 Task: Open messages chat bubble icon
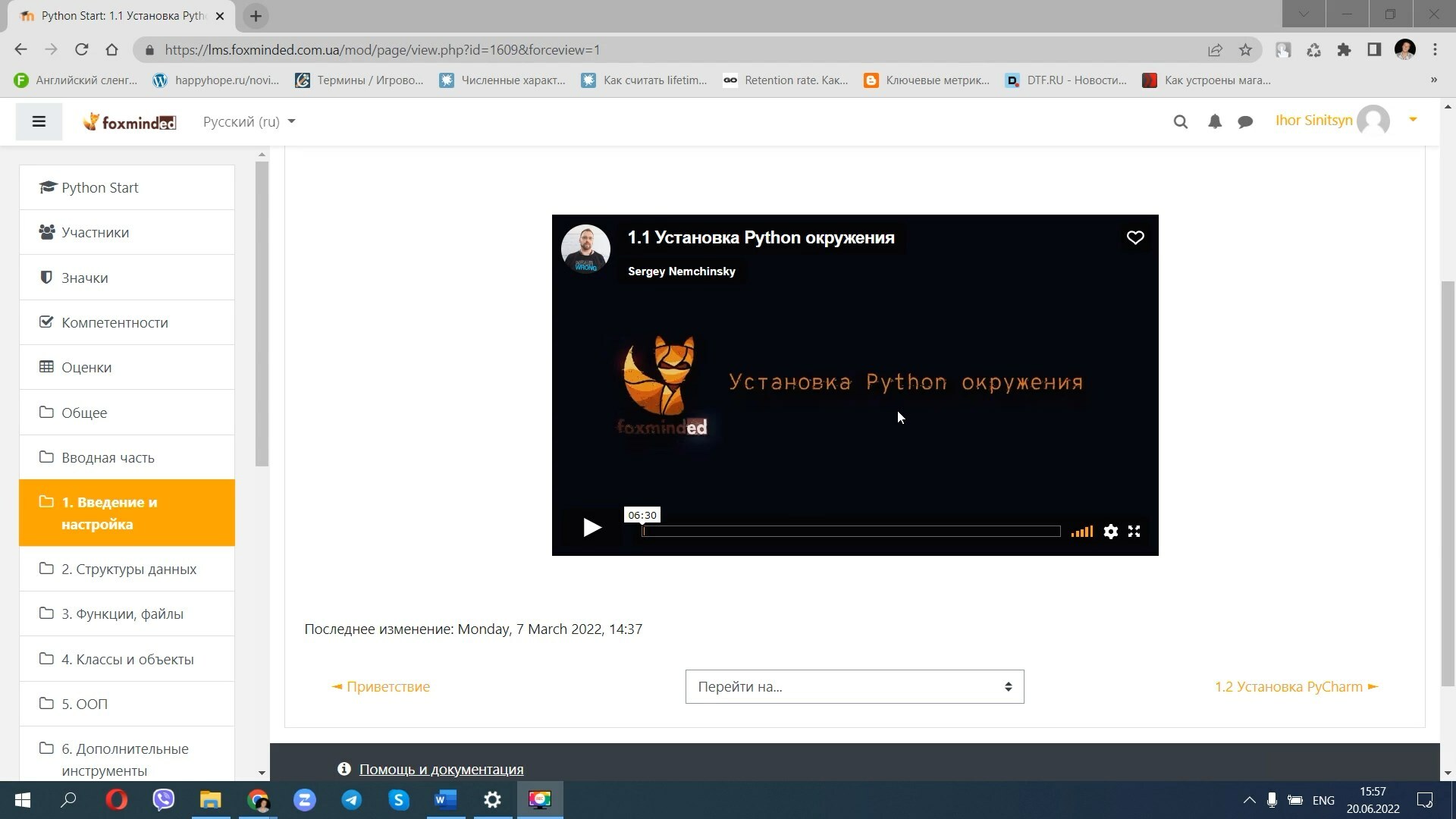tap(1244, 121)
